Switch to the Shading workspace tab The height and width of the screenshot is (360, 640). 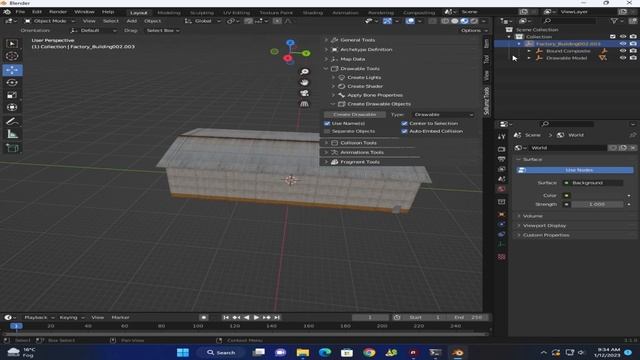(x=313, y=13)
